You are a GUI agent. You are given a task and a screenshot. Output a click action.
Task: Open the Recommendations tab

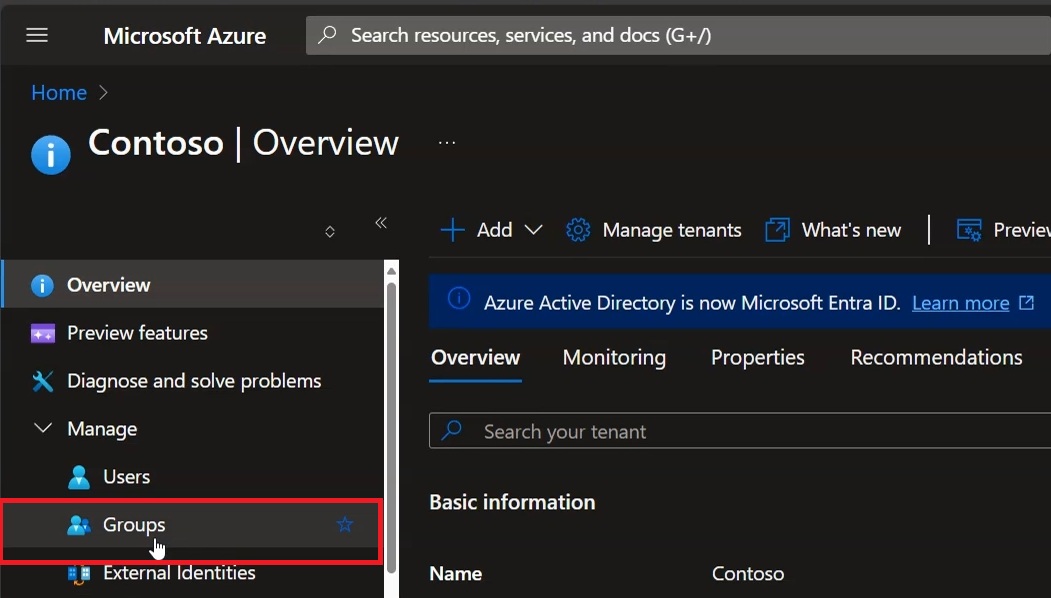[x=936, y=357]
